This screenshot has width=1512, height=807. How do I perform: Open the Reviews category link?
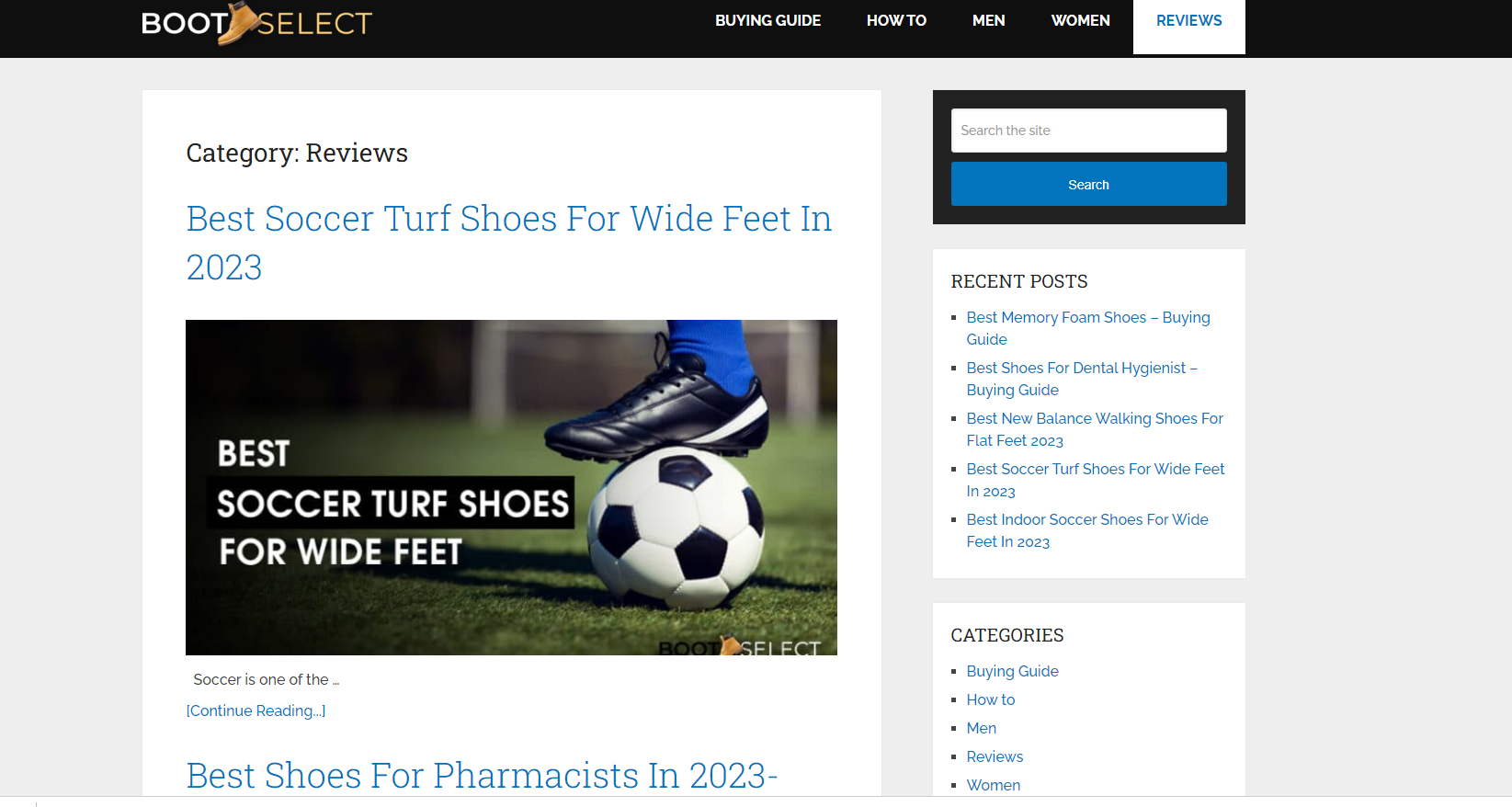(995, 756)
